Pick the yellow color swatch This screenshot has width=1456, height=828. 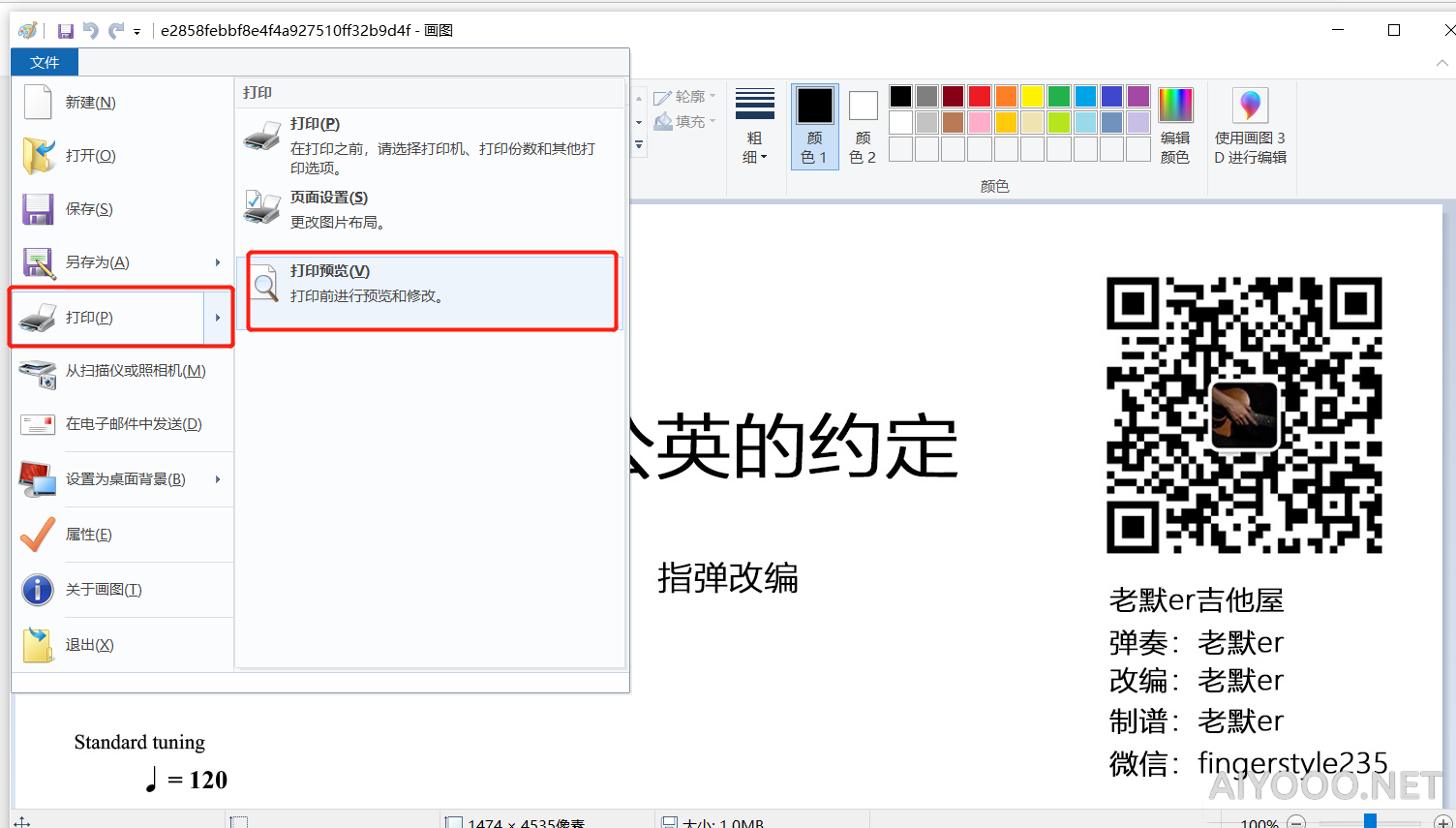tap(1033, 97)
